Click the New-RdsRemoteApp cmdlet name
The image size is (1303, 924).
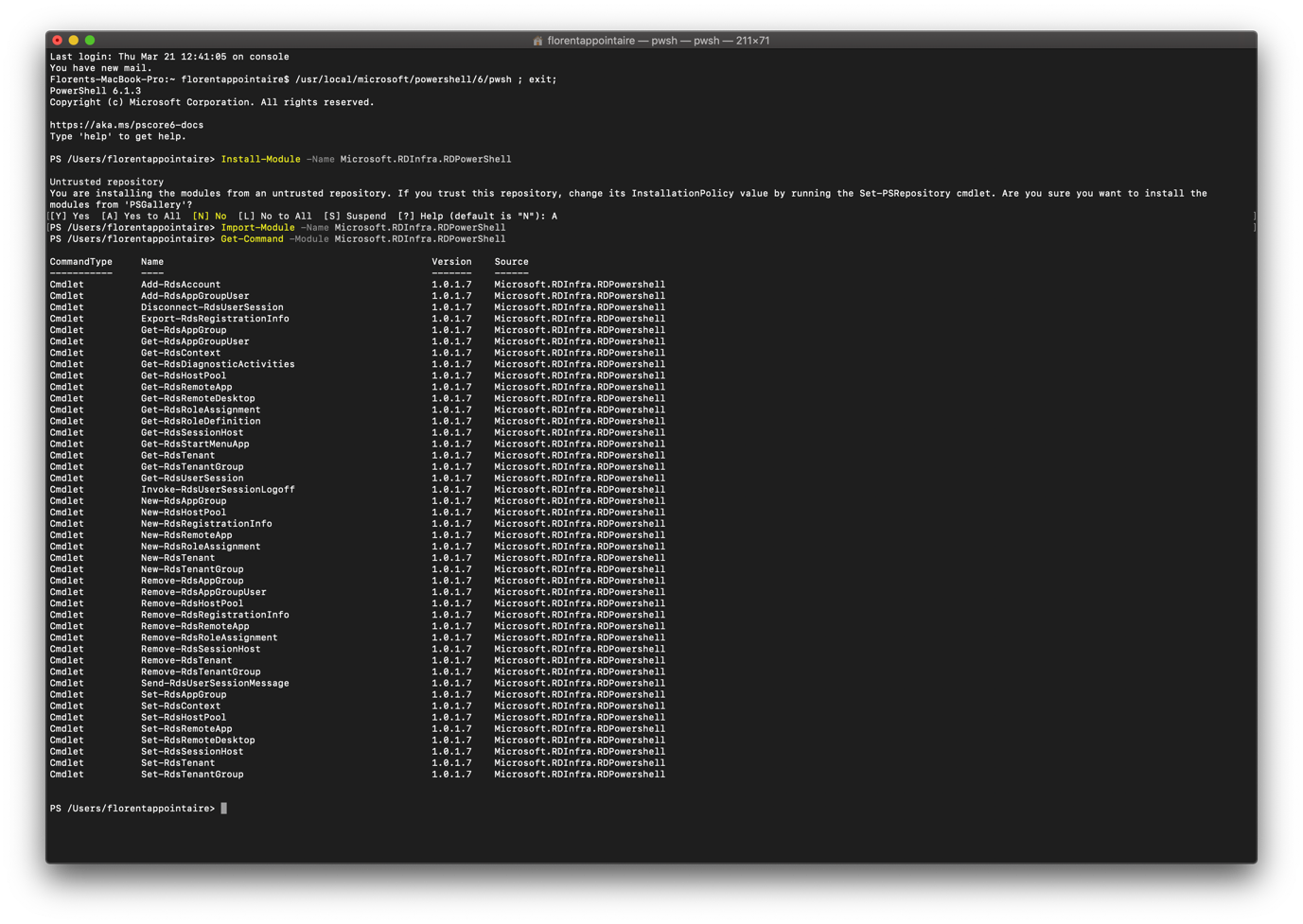[x=186, y=534]
